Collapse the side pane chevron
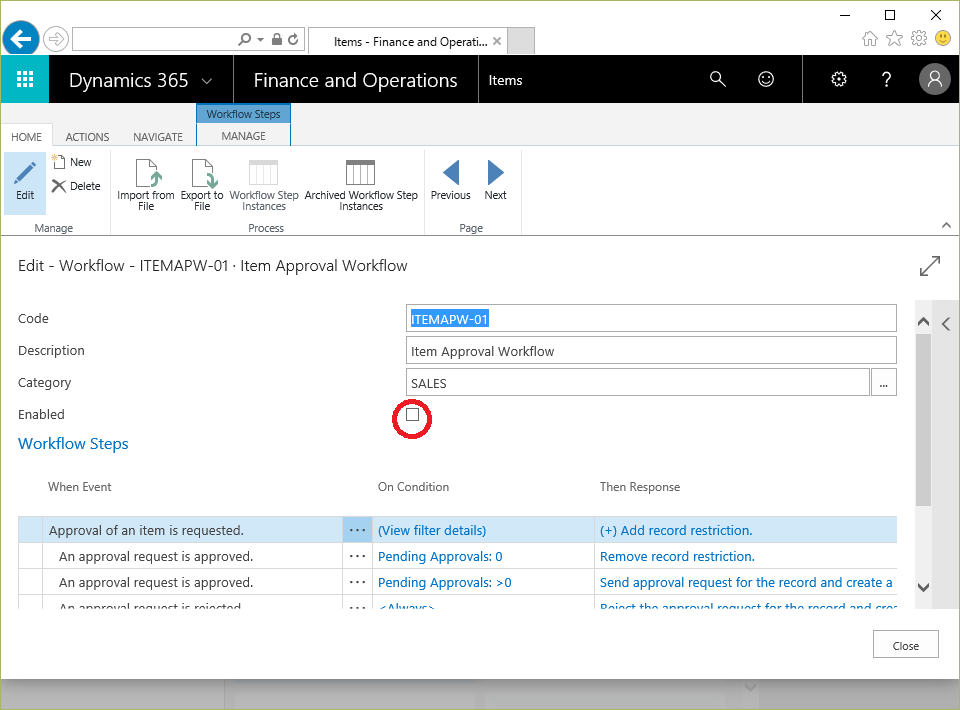960x710 pixels. point(947,324)
